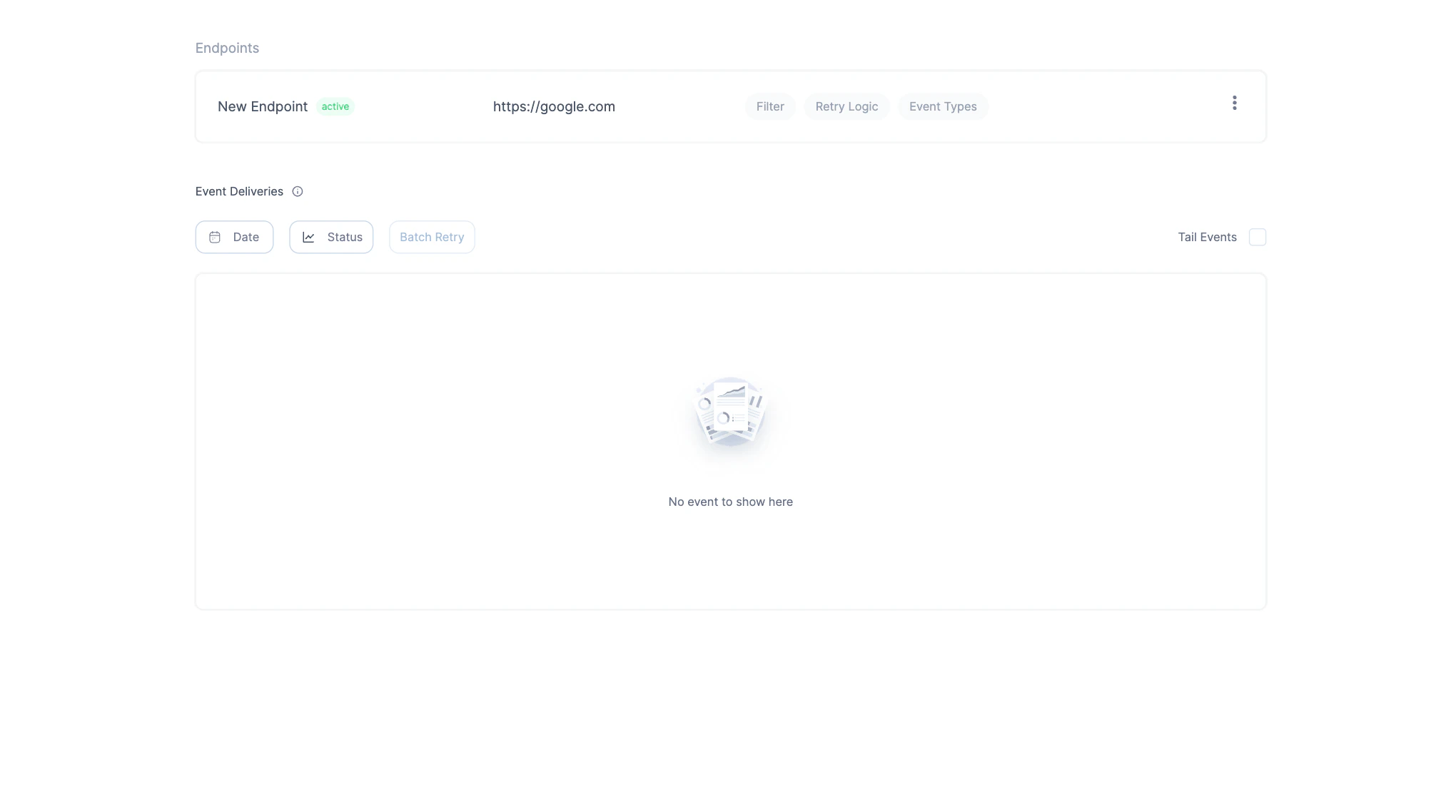Select the Event Deliveries section header

click(238, 191)
